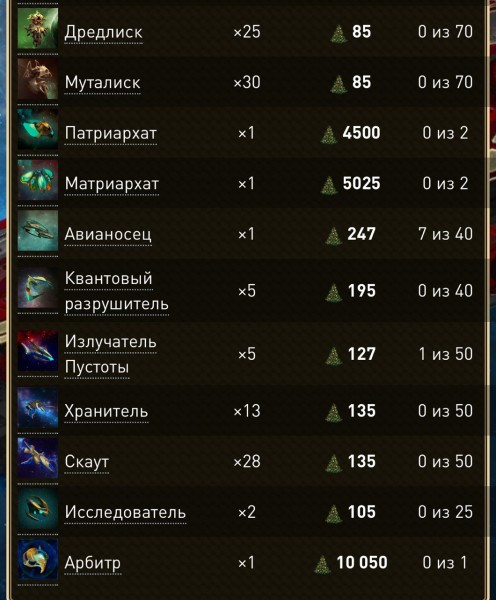Select the Авианосец carrier icon

click(x=38, y=231)
